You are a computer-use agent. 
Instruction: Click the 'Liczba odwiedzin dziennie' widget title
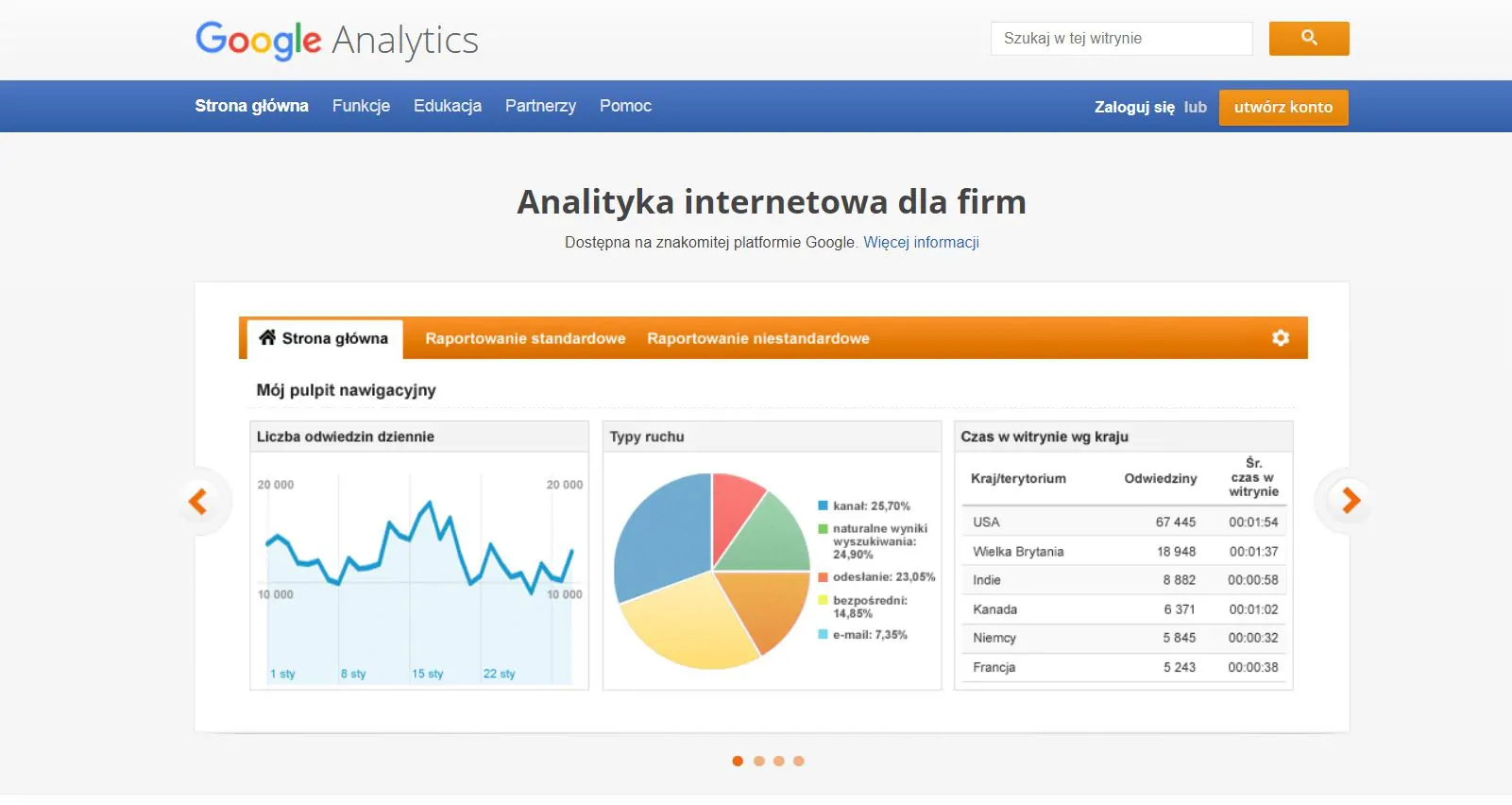tap(346, 437)
